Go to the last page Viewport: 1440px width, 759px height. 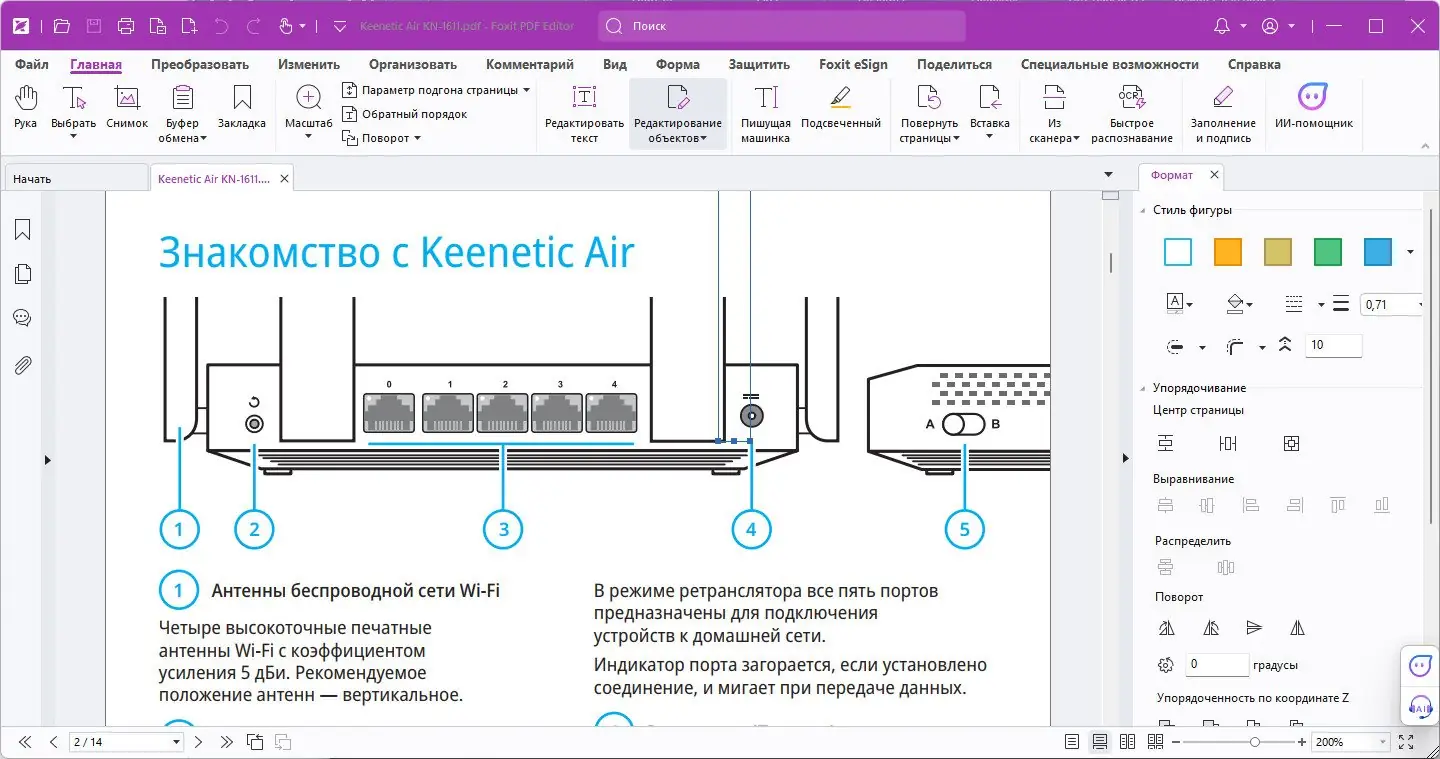click(x=227, y=742)
